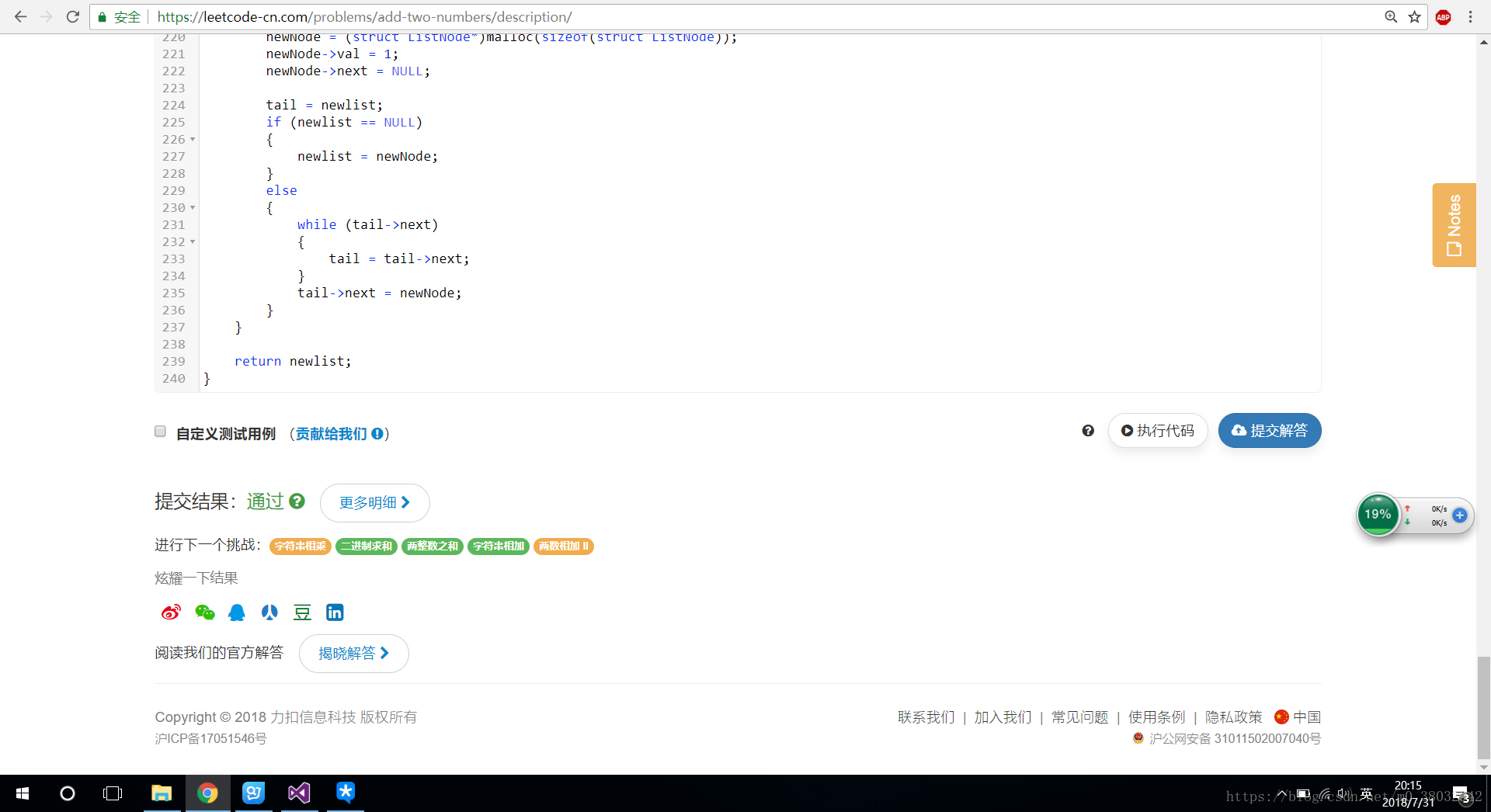The width and height of the screenshot is (1491, 812).
Task: Share result on LinkedIn
Action: 335,612
